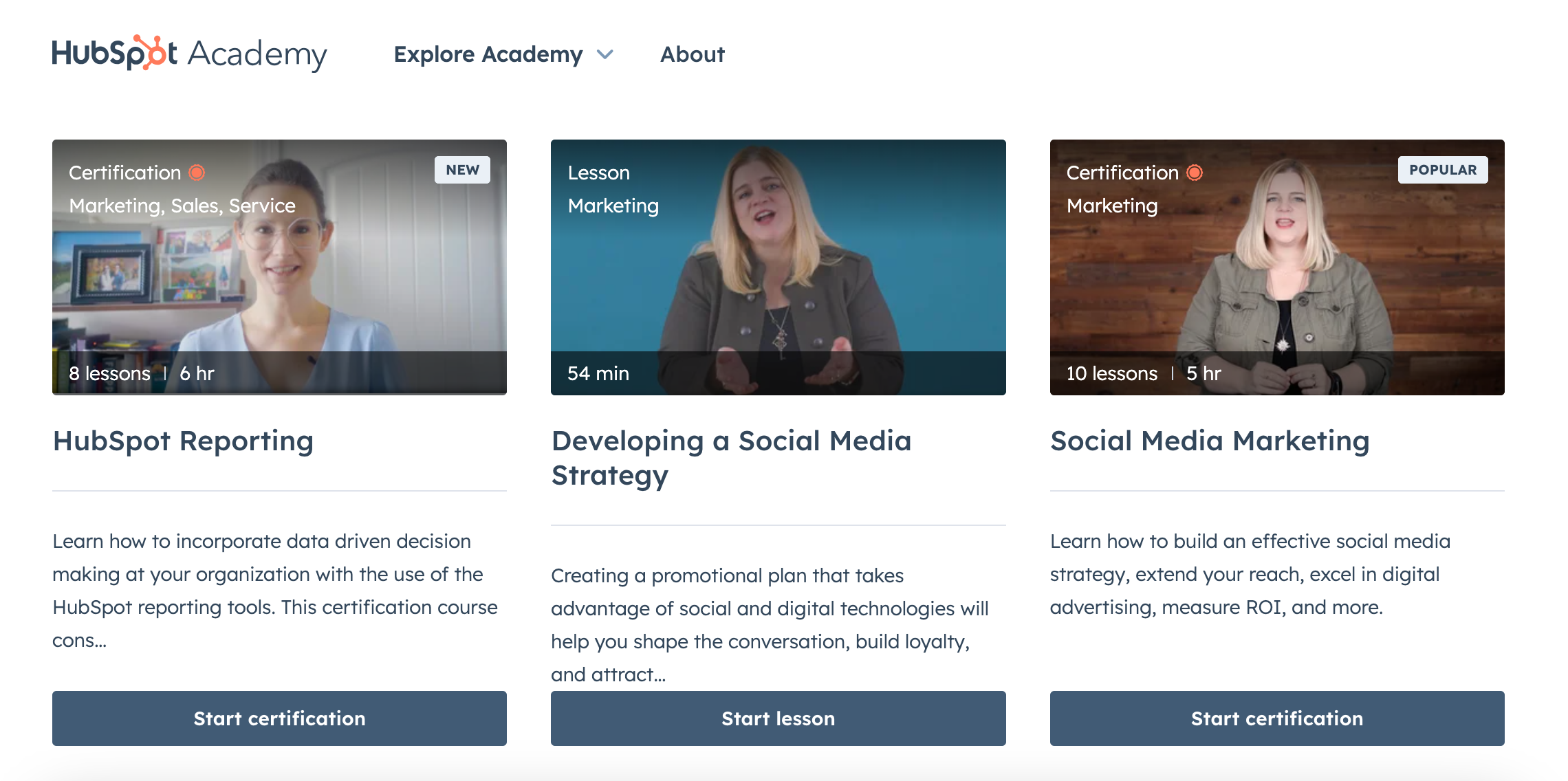
Task: Click the orange certification badge on Social Media Marketing
Action: click(x=1195, y=173)
